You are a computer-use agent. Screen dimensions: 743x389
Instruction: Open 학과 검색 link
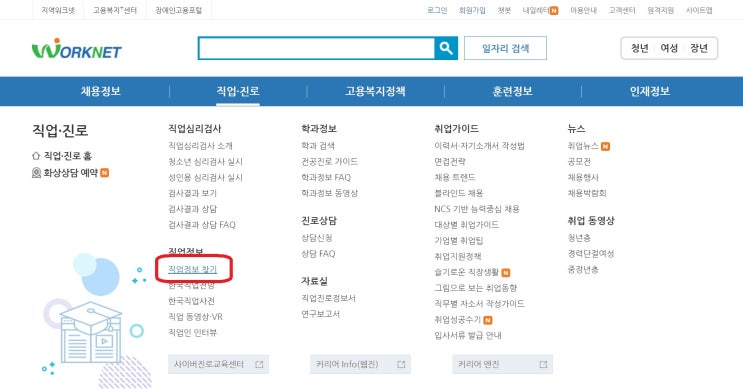coord(318,145)
